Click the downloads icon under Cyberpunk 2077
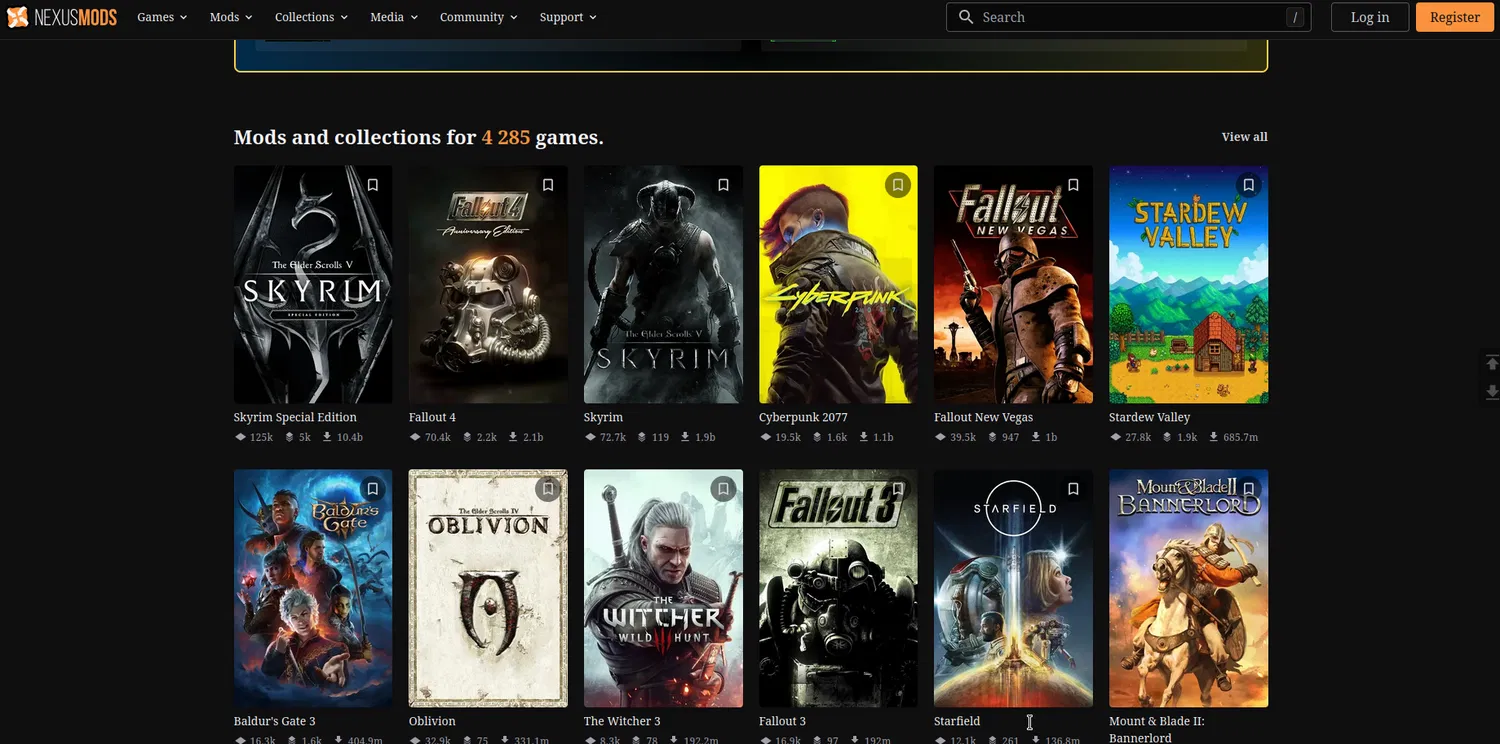This screenshot has width=1500, height=744. coord(863,437)
